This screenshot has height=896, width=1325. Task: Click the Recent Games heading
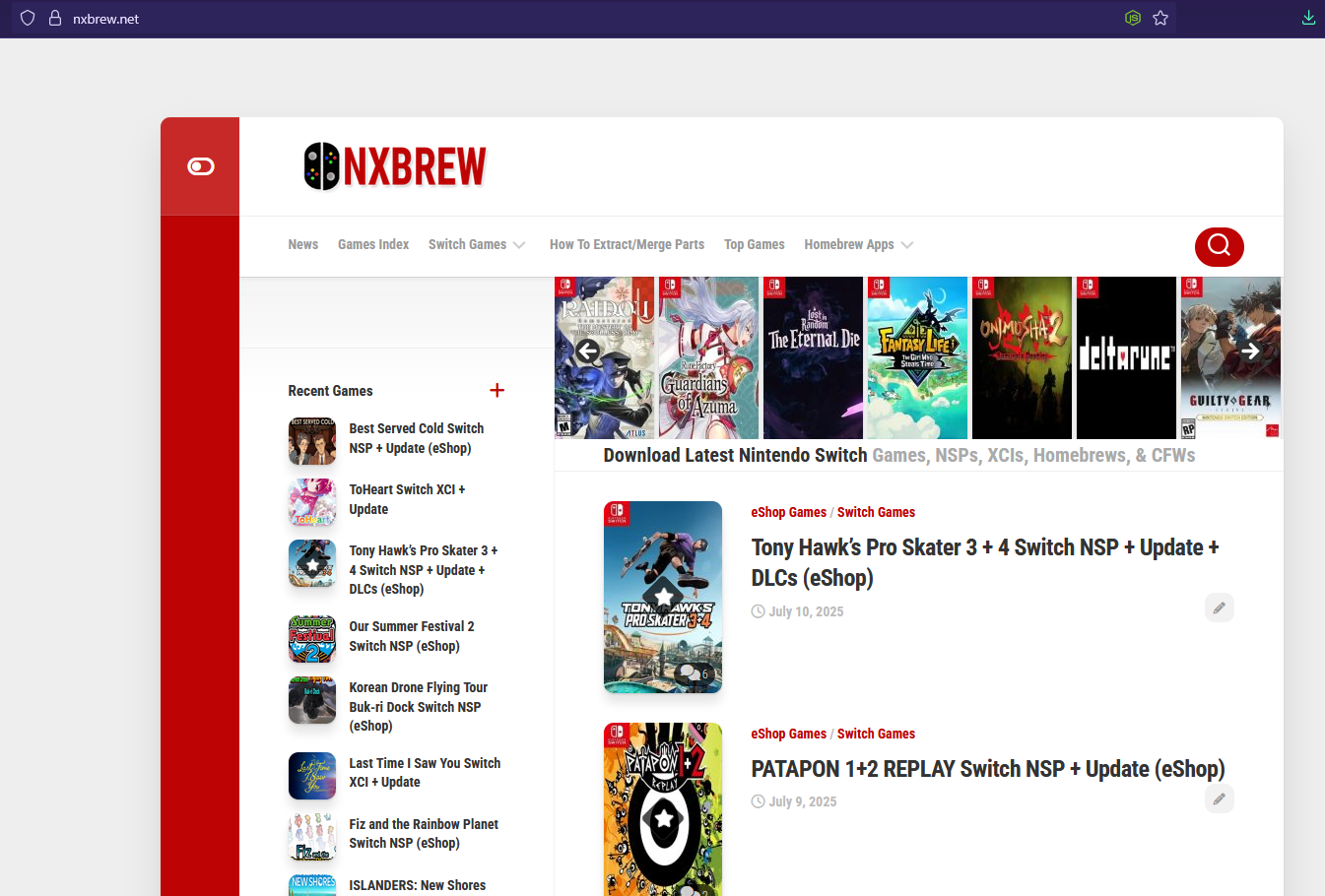(x=330, y=391)
